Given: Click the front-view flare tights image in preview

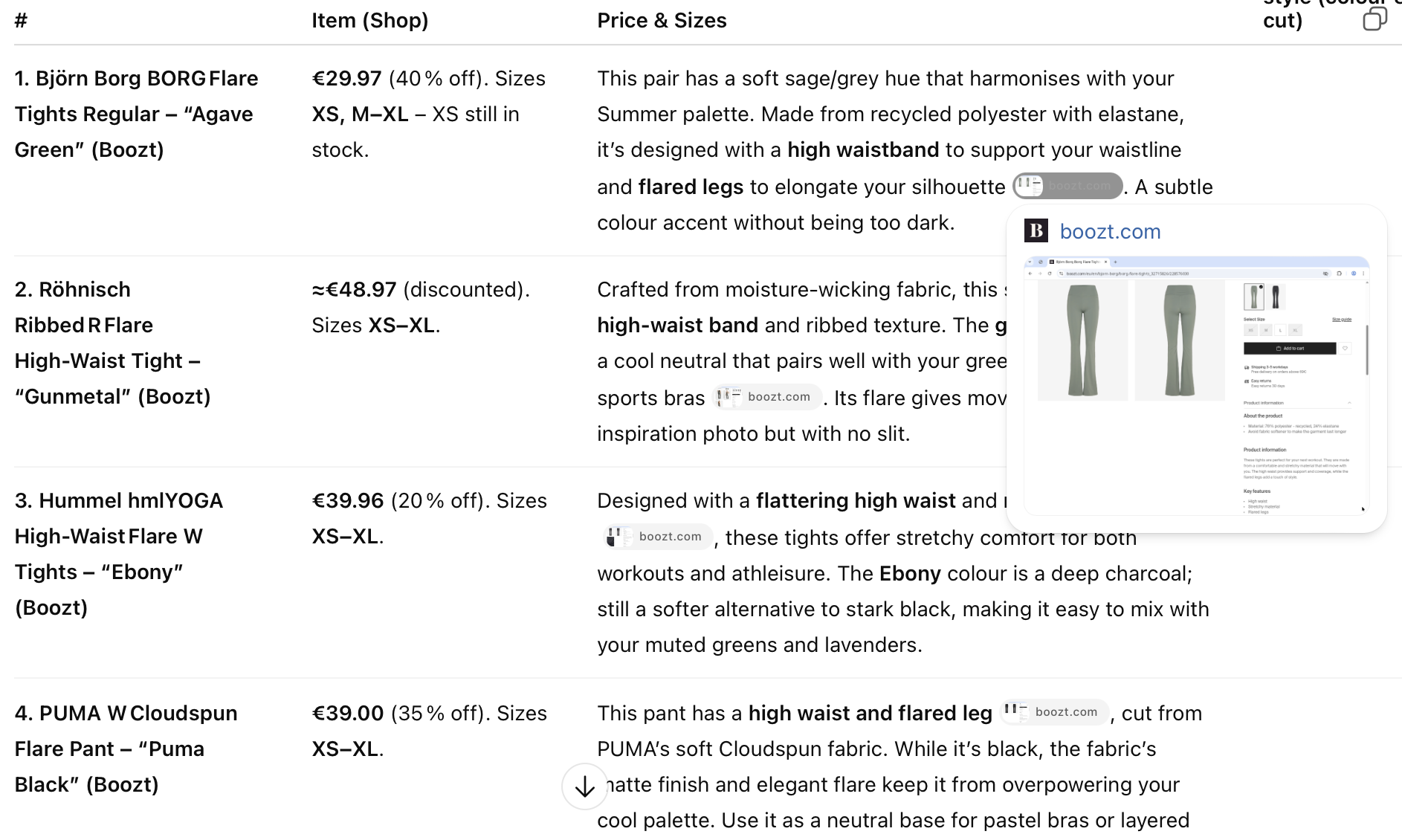Looking at the screenshot, I should click(1082, 341).
